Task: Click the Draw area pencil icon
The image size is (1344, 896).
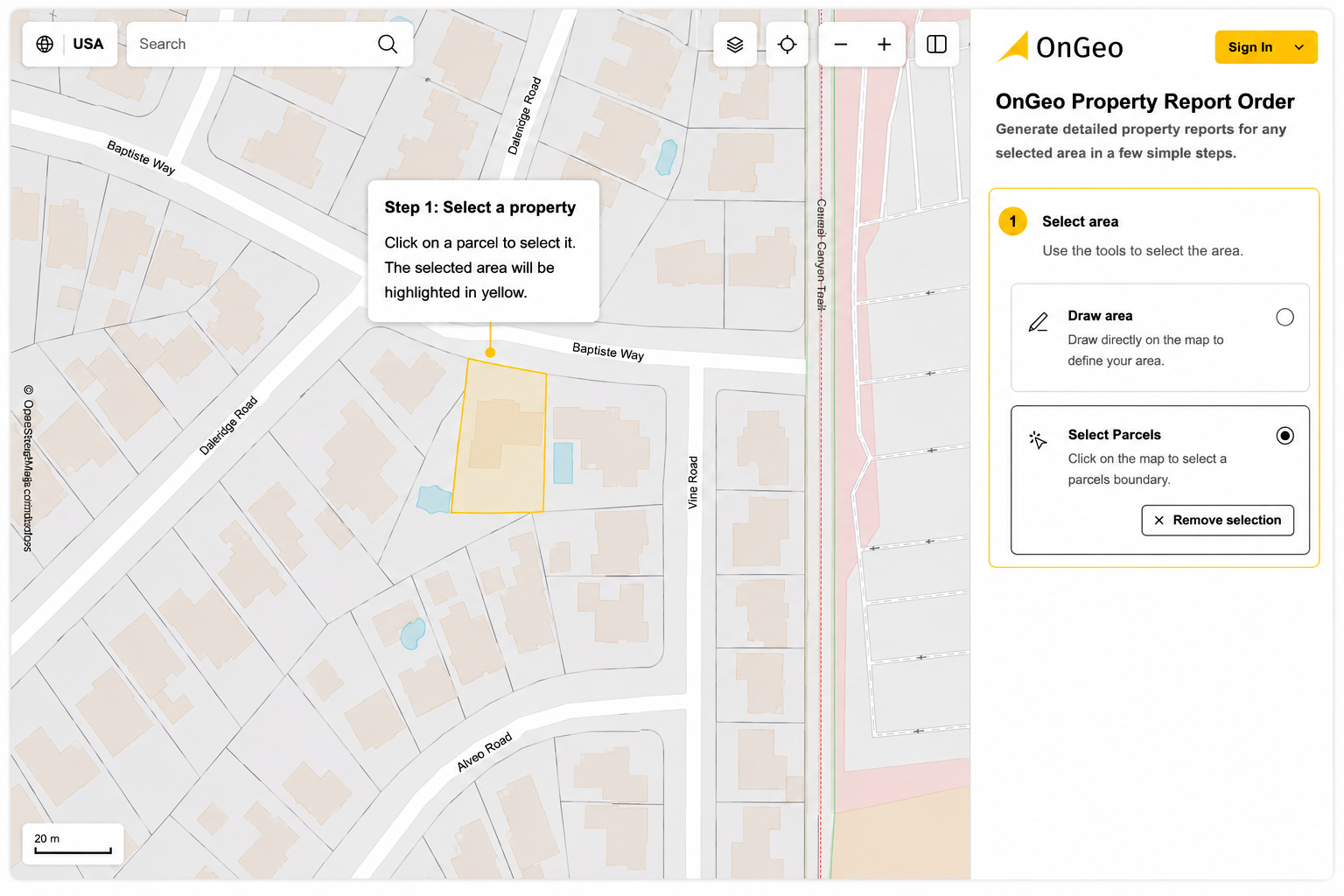Action: (x=1039, y=322)
